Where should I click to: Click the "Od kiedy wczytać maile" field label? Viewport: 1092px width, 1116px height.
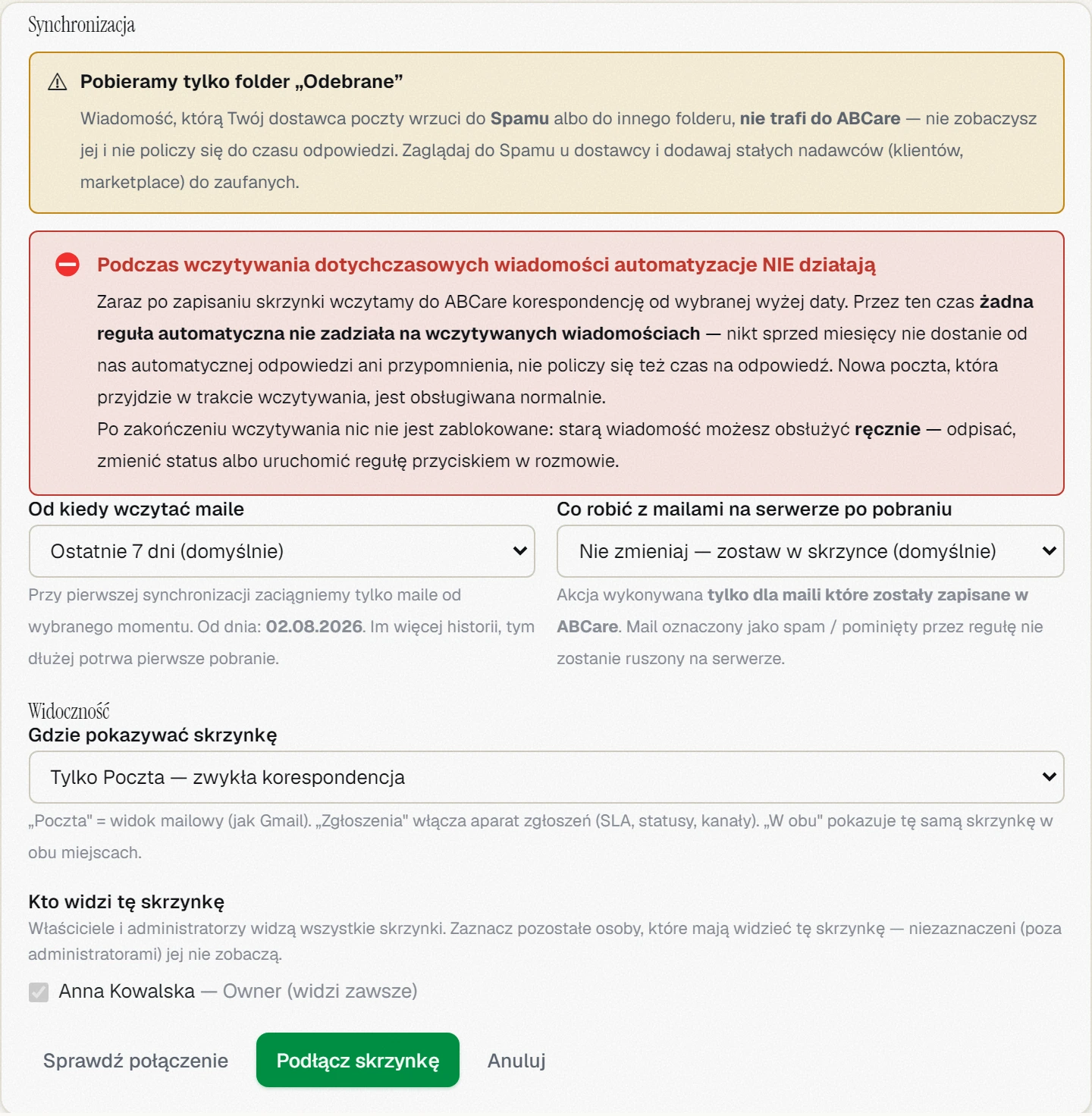click(x=136, y=509)
